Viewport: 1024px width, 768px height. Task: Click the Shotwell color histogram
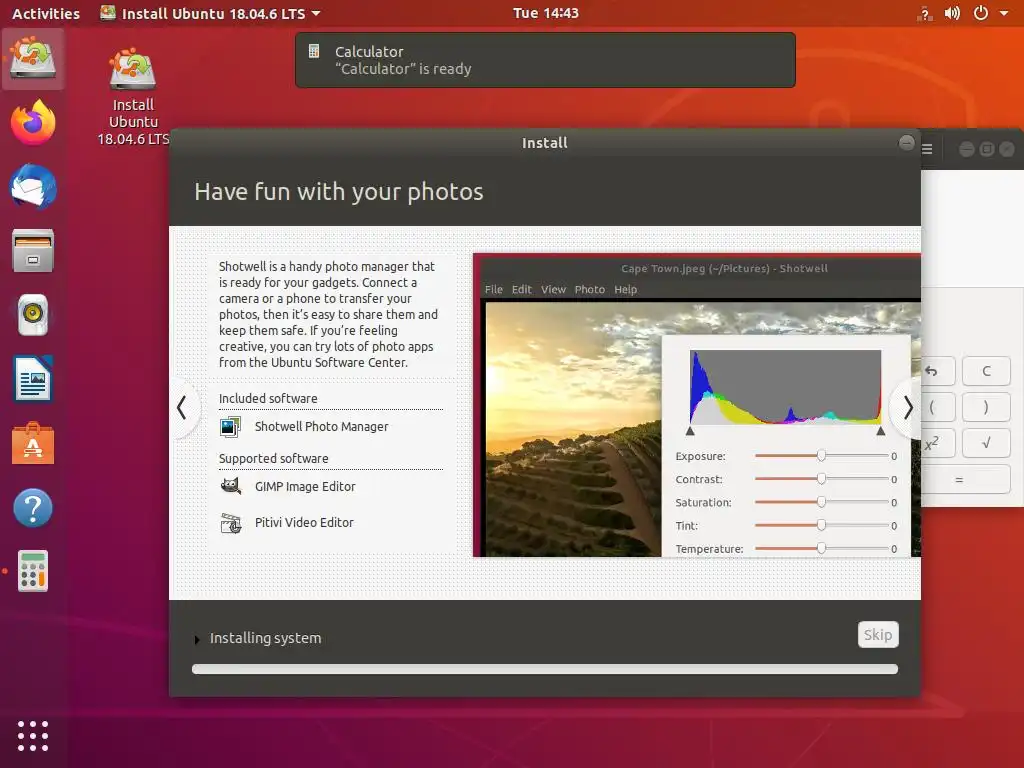786,387
